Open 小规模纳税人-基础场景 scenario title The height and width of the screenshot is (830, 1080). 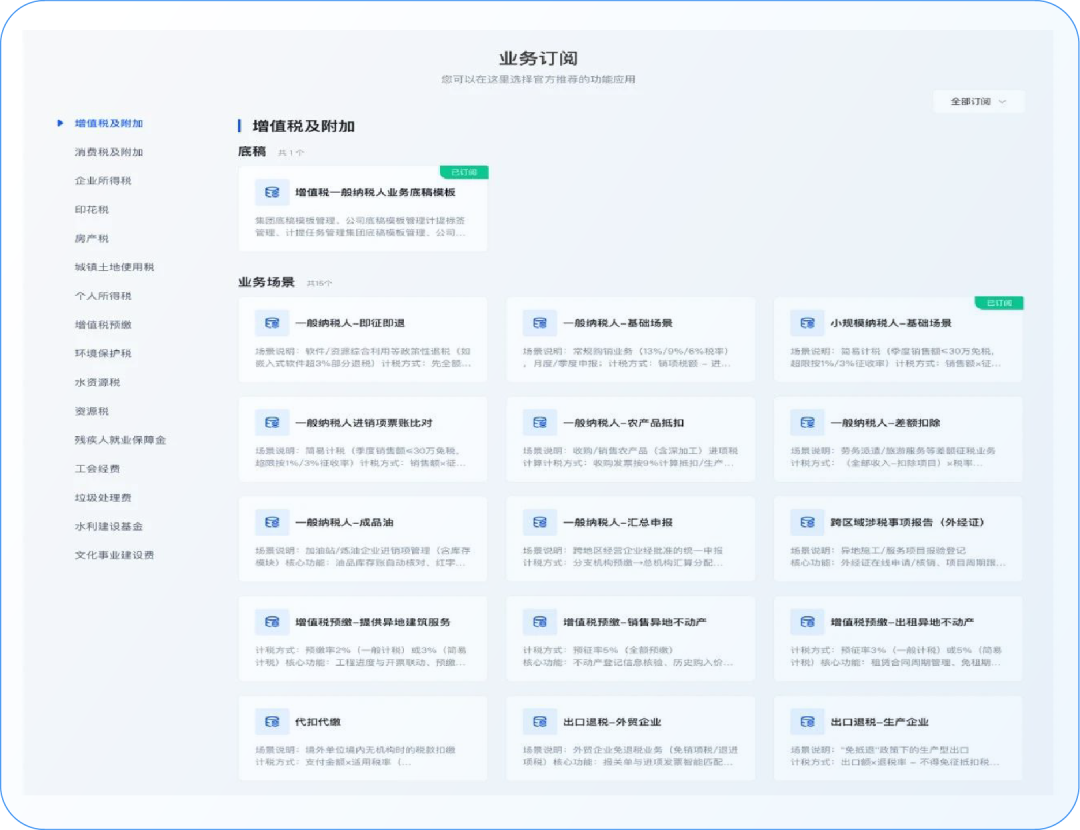click(891, 323)
